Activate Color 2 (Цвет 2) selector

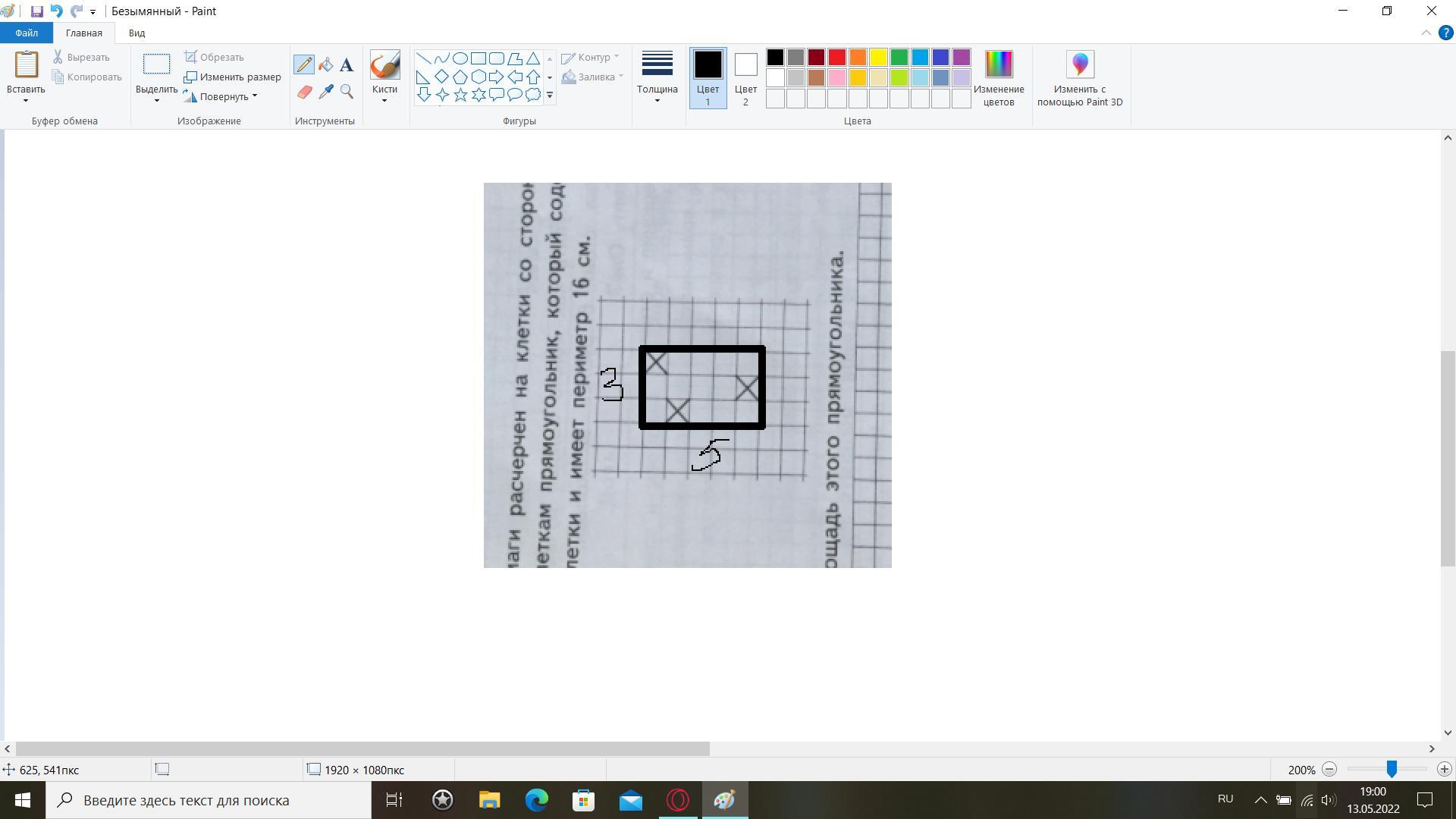745,78
